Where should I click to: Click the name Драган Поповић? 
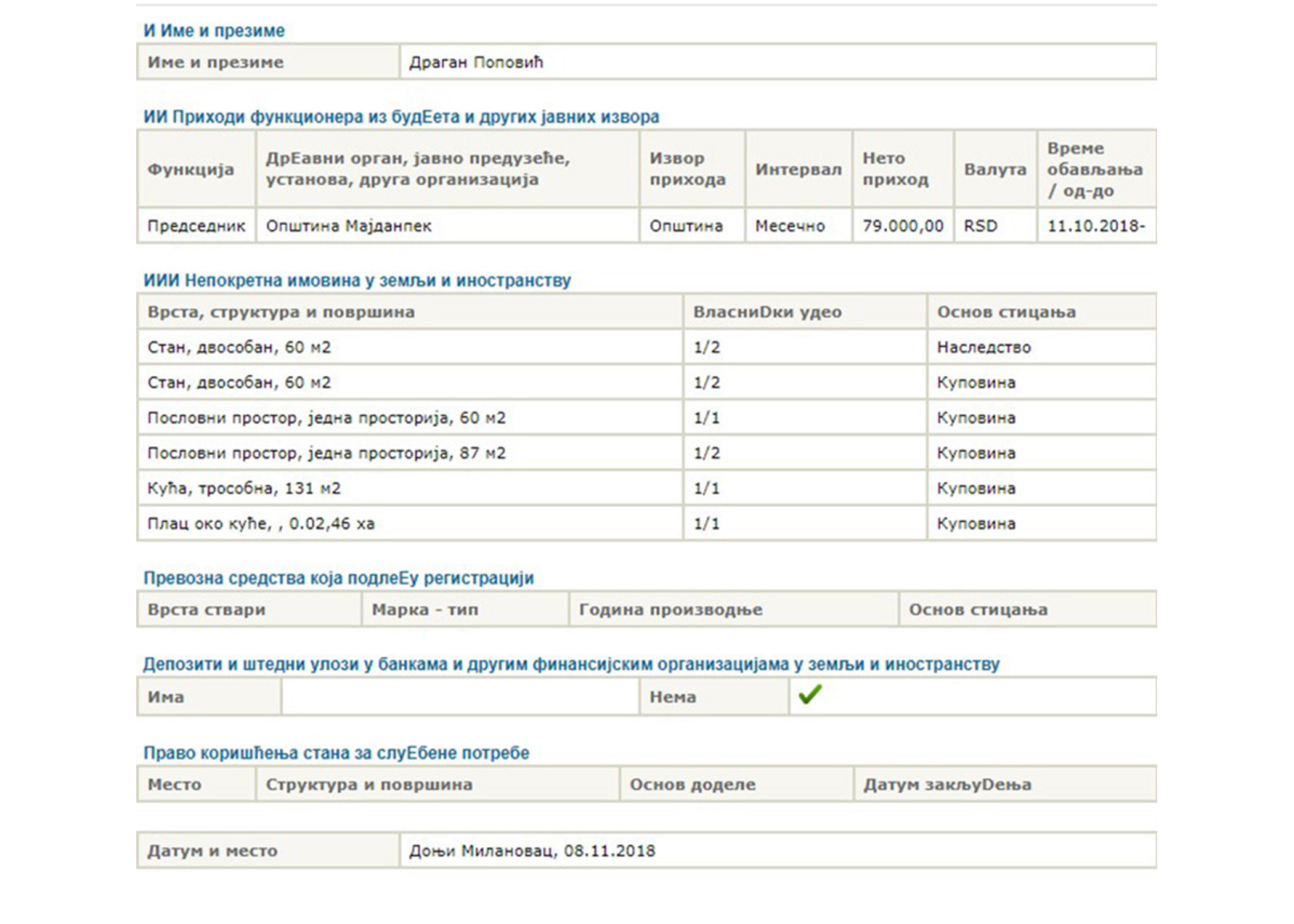[x=476, y=62]
